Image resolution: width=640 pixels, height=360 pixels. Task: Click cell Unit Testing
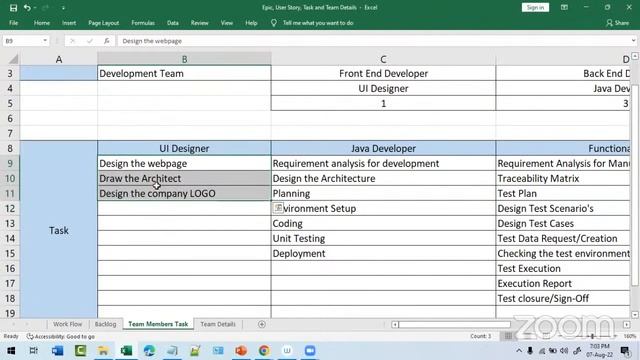(383, 238)
